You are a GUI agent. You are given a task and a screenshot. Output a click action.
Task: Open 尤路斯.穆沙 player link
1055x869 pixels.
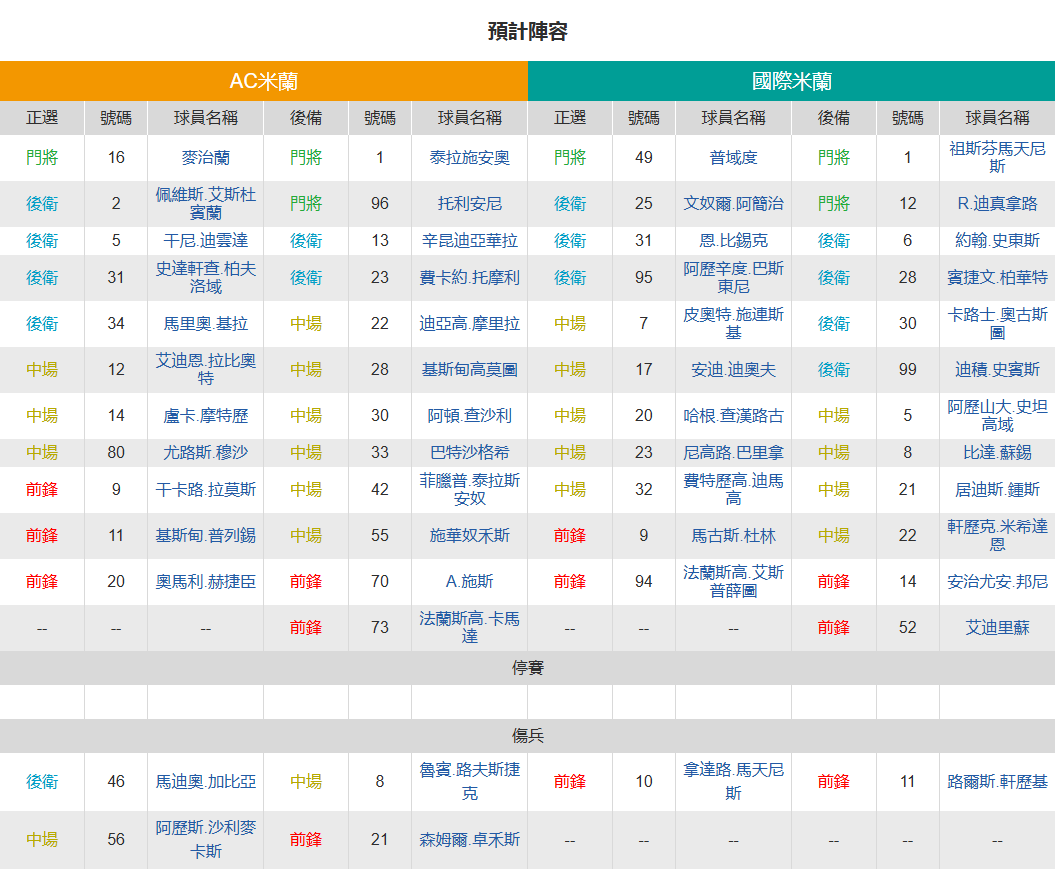(x=205, y=452)
